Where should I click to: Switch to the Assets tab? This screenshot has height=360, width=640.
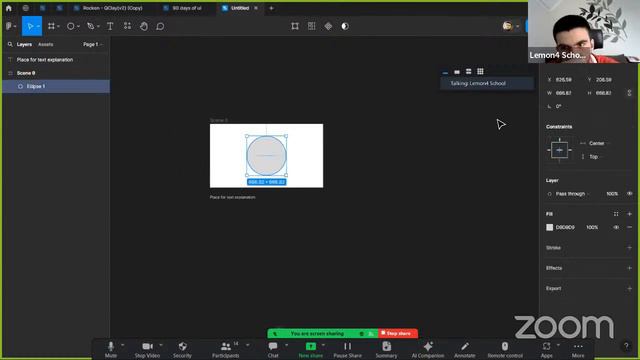point(45,44)
